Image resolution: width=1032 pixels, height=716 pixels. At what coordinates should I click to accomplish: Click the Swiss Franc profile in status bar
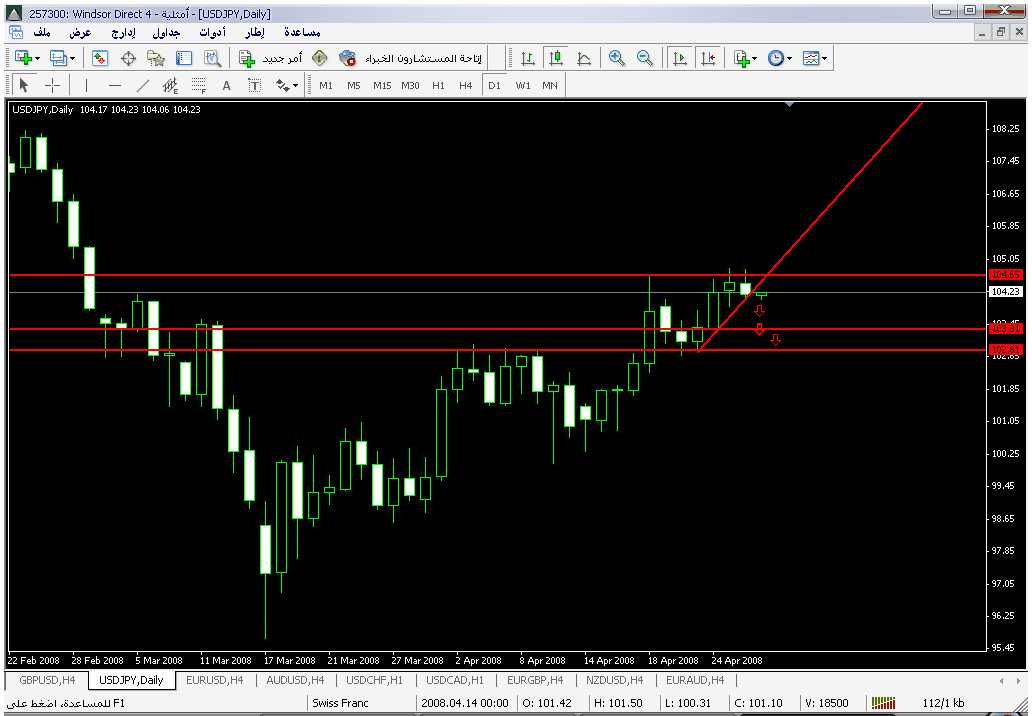tap(340, 703)
